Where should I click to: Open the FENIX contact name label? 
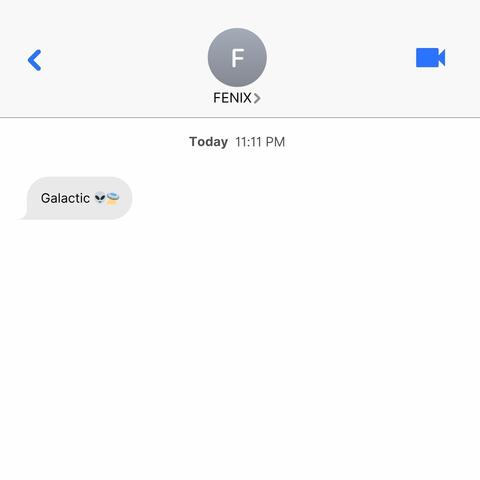coord(232,98)
